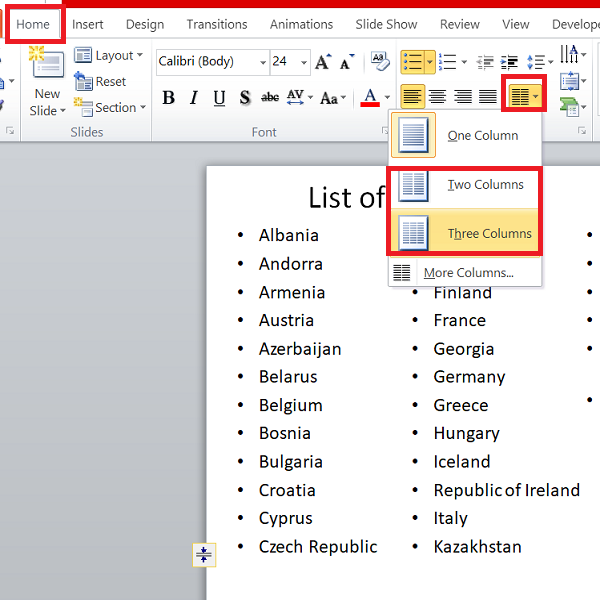The height and width of the screenshot is (600, 600).
Task: Click the Grow Font icon
Action: (x=323, y=62)
